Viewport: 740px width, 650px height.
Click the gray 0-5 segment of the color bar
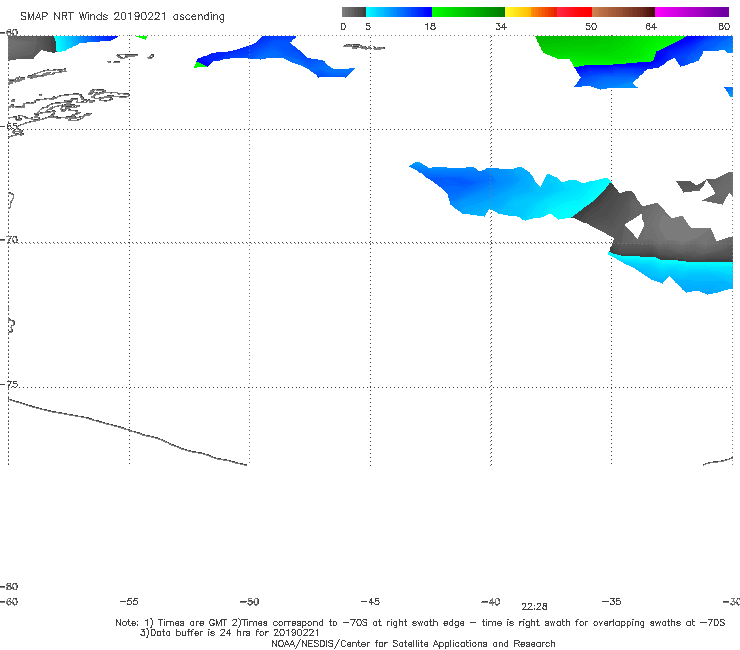pyautogui.click(x=354, y=12)
